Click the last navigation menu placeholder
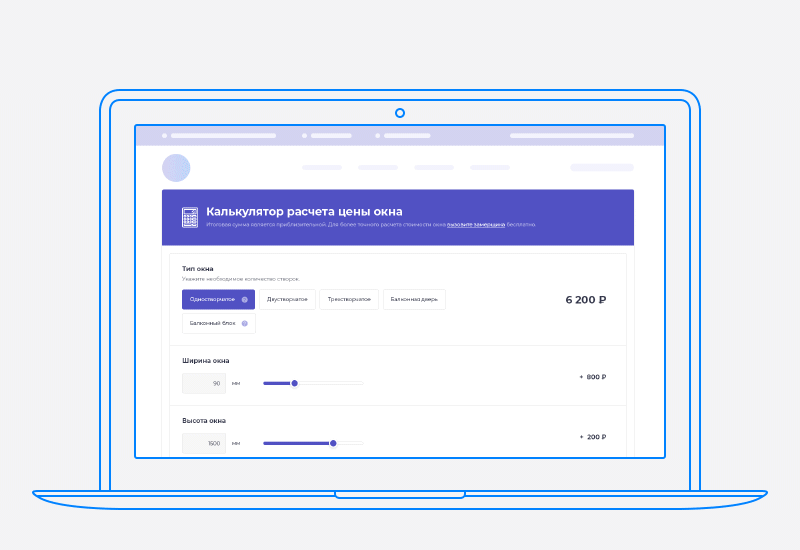The image size is (800, 550). (490, 168)
